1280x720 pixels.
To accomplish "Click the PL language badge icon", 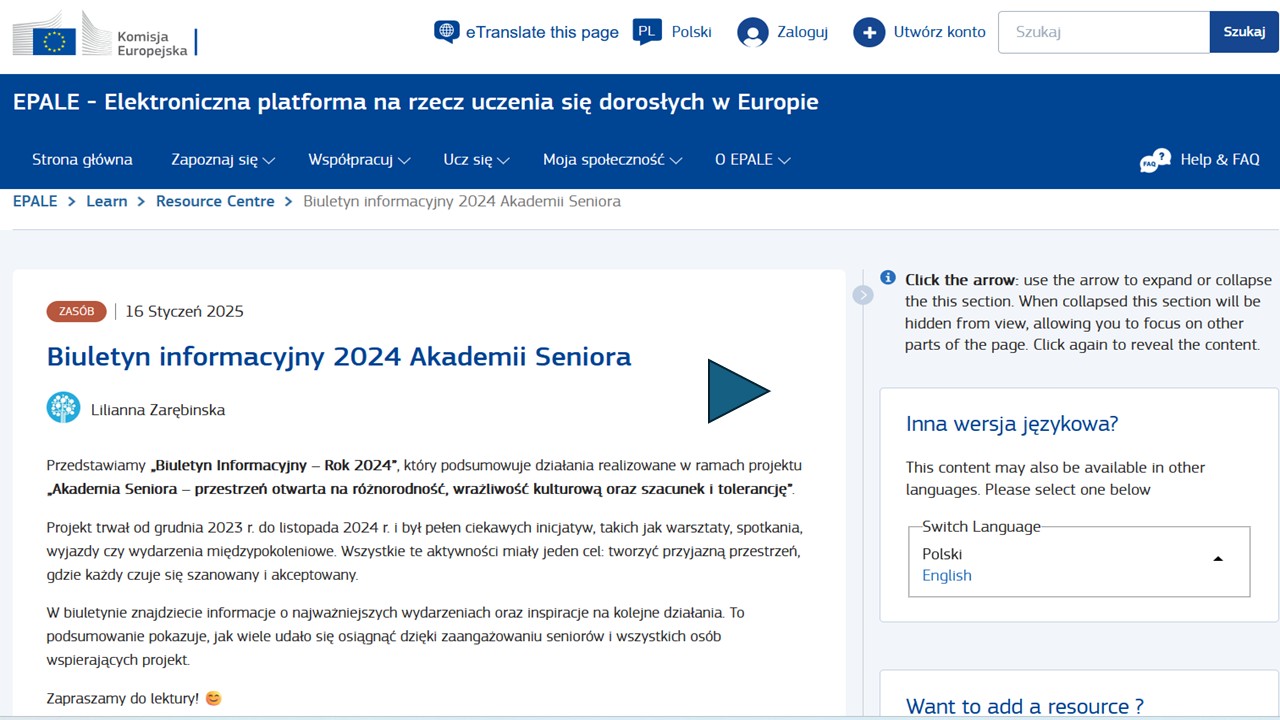I will coord(647,32).
